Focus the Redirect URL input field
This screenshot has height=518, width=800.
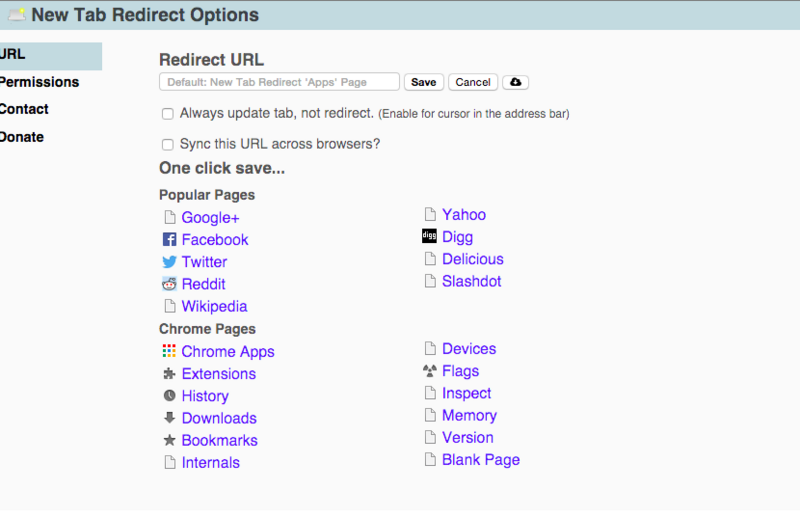[279, 82]
